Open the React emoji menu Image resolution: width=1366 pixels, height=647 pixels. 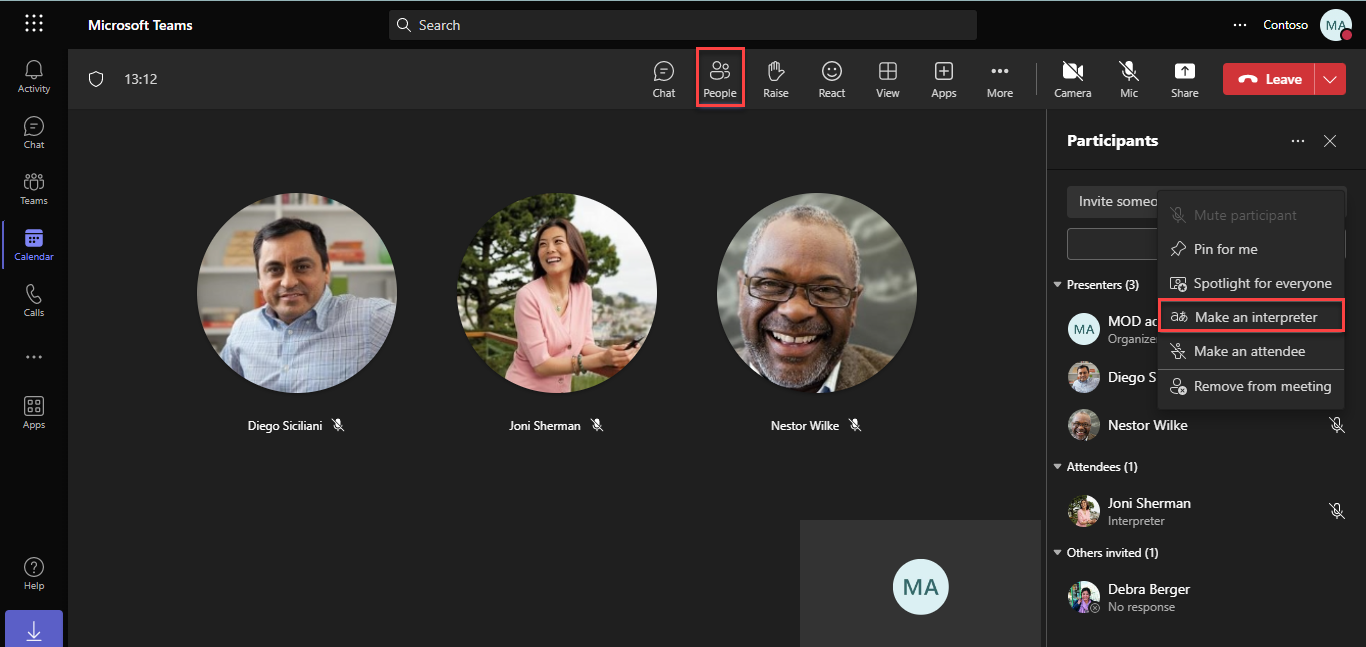831,78
